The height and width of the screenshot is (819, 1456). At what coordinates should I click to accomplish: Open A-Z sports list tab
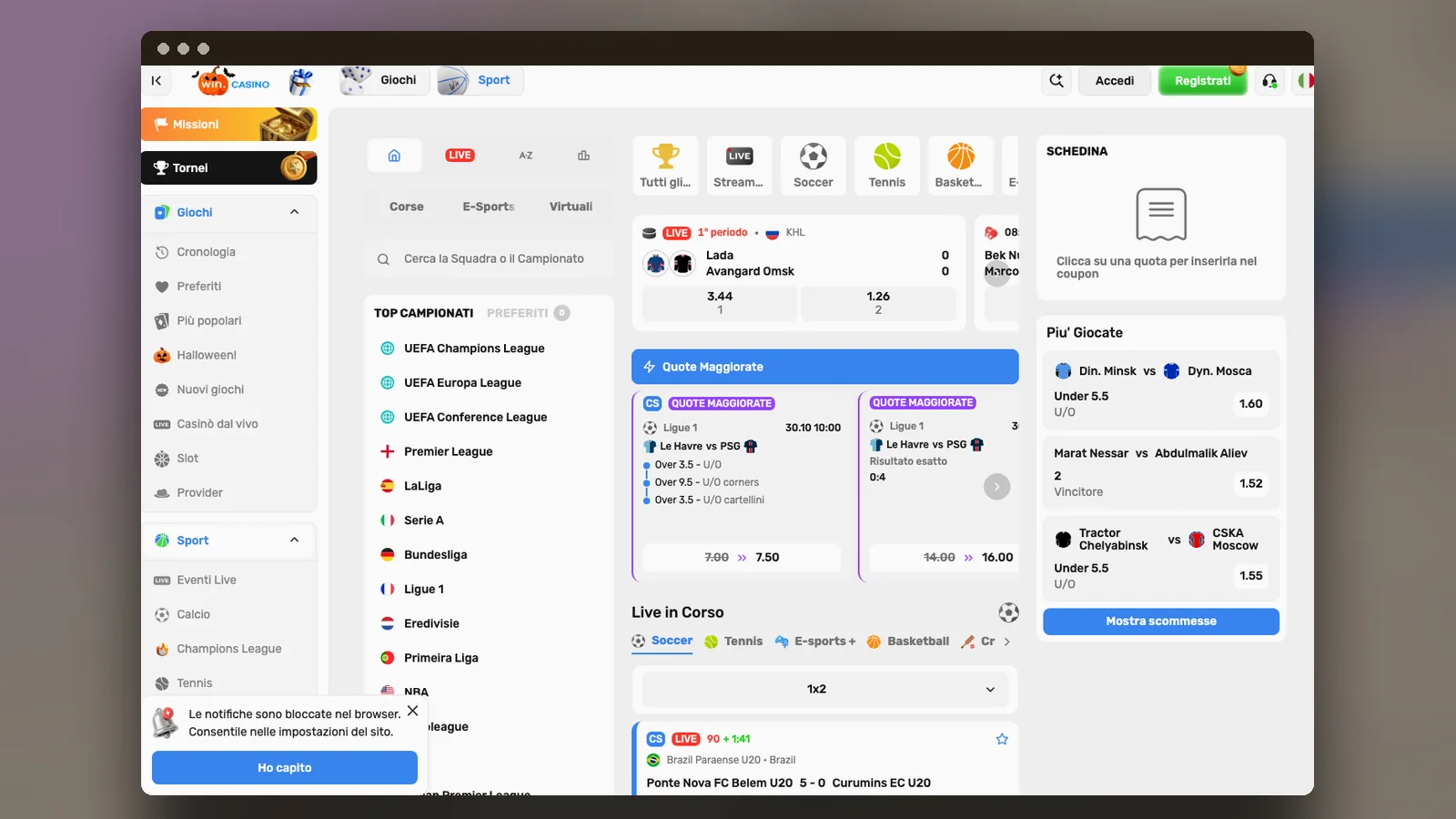[x=526, y=156]
